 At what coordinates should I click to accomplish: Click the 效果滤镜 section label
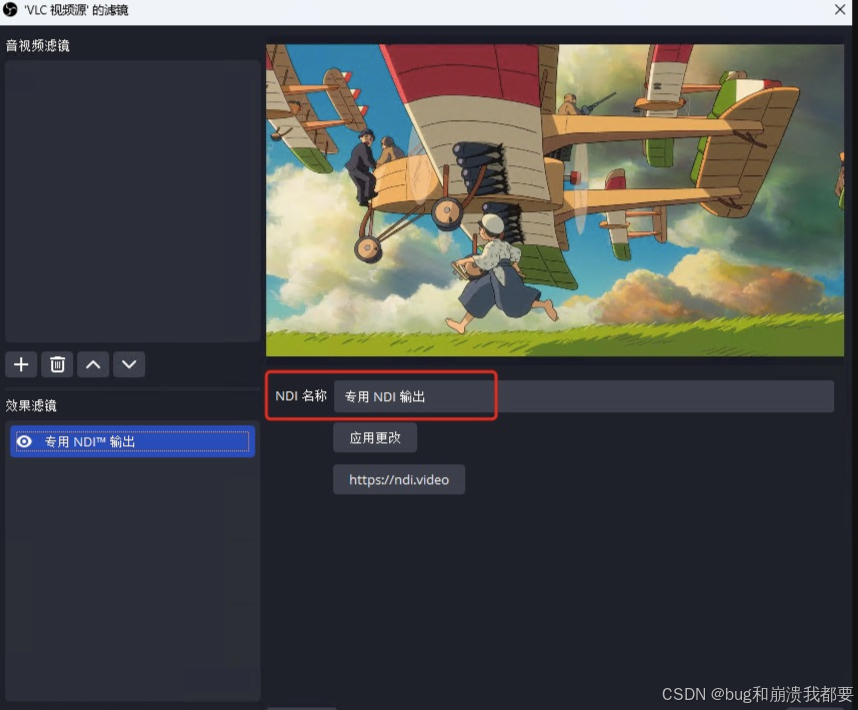(31, 405)
